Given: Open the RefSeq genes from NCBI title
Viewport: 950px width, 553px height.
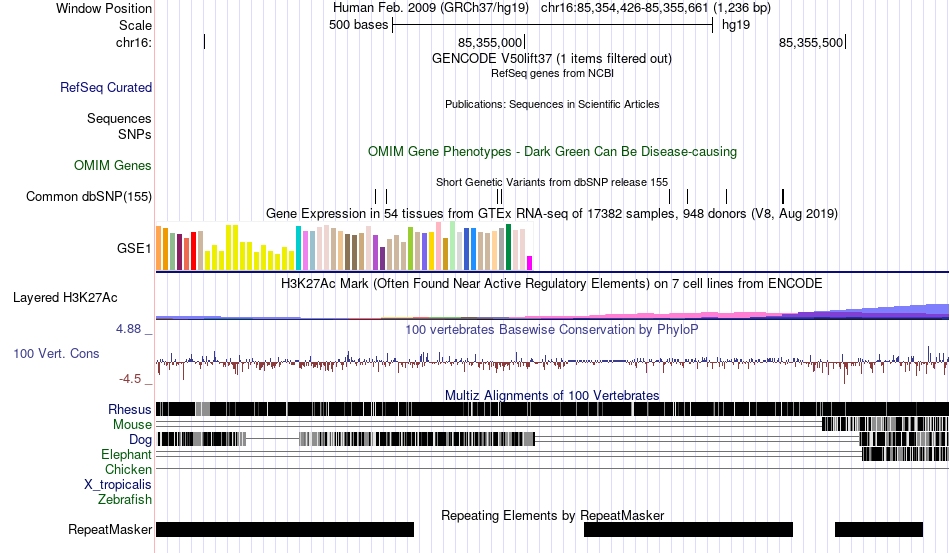Looking at the screenshot, I should coord(552,73).
